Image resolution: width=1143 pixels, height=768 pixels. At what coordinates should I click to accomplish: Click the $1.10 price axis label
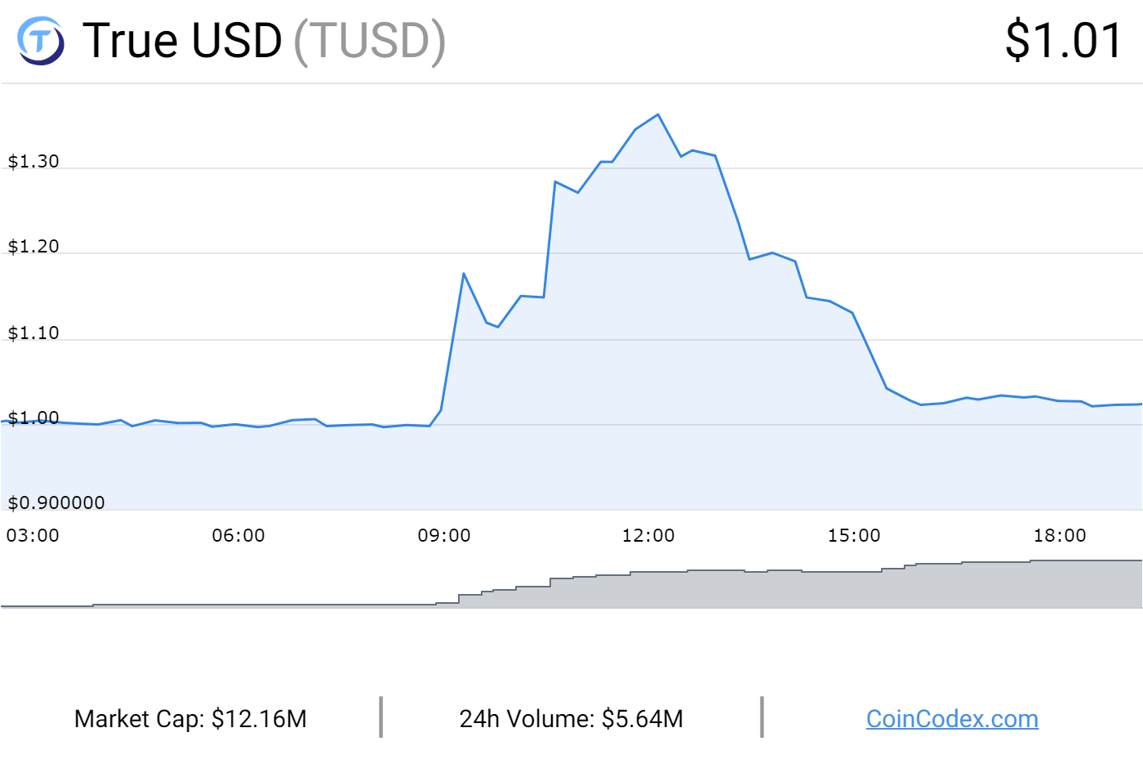(x=34, y=333)
